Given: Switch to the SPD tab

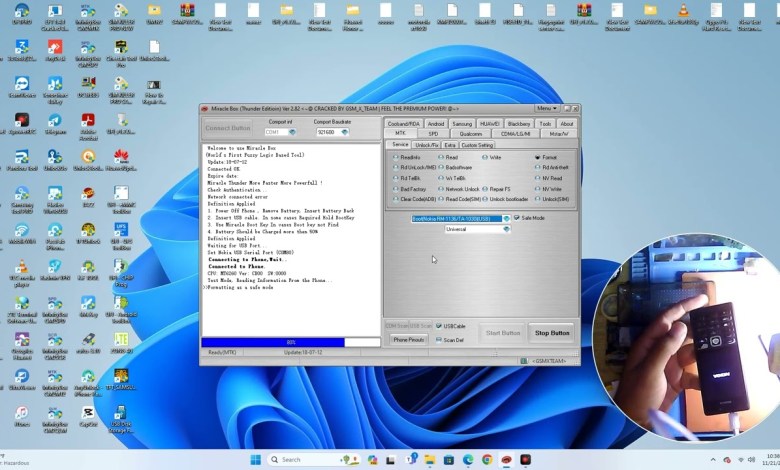Looking at the screenshot, I should [433, 134].
